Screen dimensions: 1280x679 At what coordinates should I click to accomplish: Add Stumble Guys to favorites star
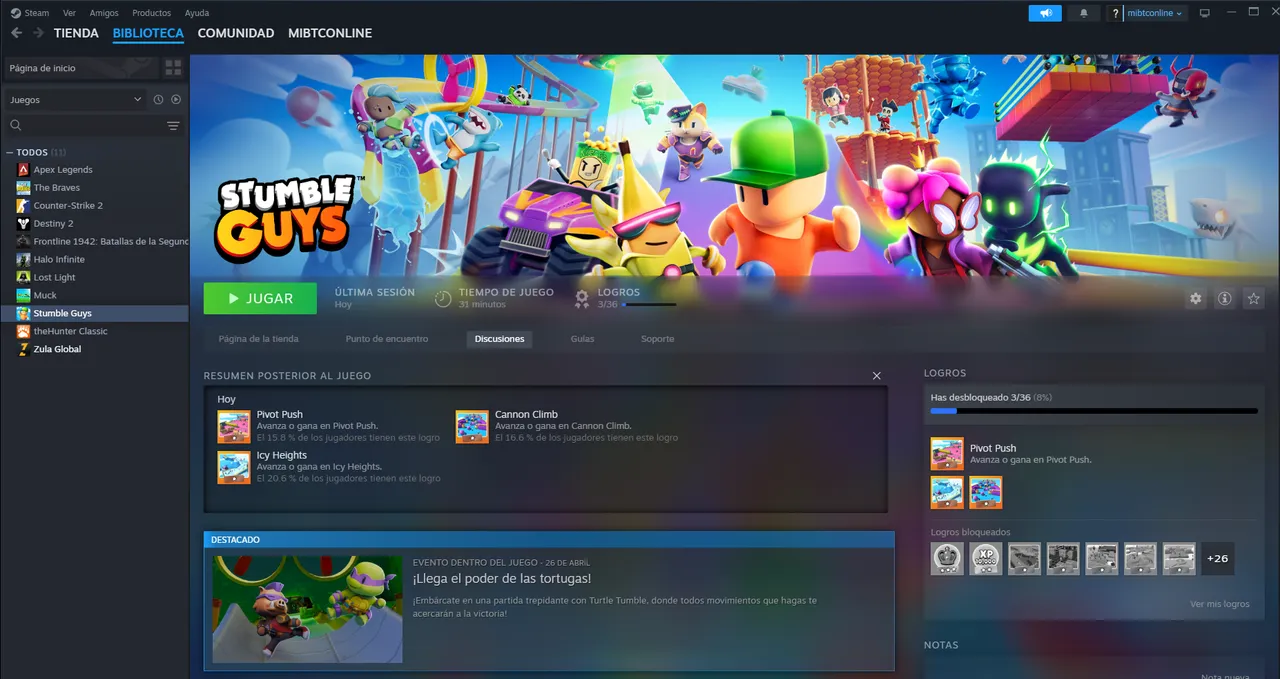[x=1253, y=299]
